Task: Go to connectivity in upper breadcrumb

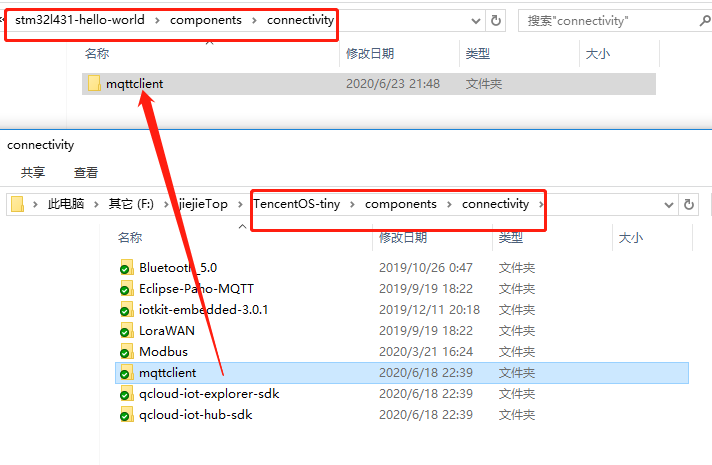Action: point(301,20)
